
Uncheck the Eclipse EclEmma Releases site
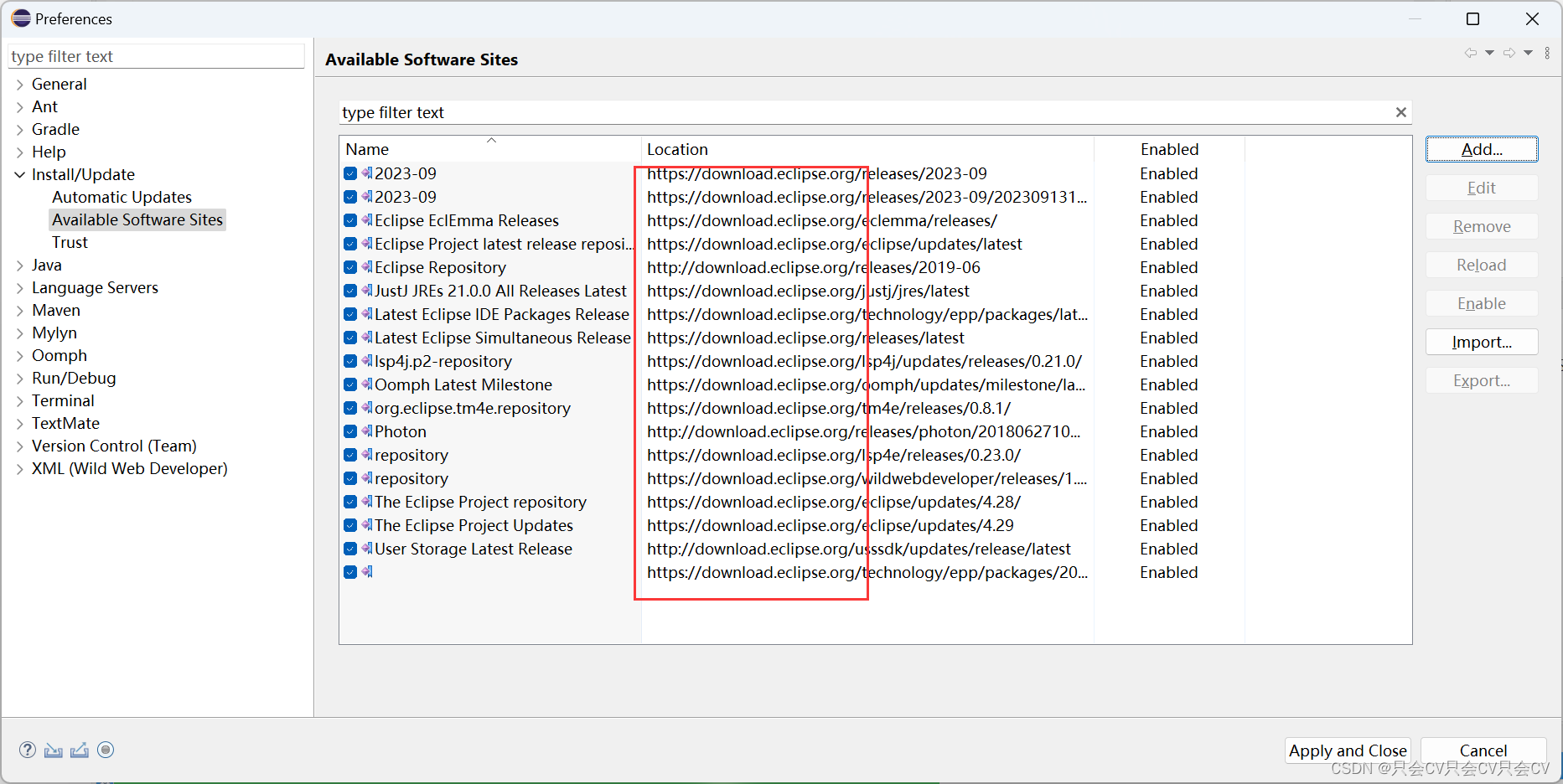point(350,220)
